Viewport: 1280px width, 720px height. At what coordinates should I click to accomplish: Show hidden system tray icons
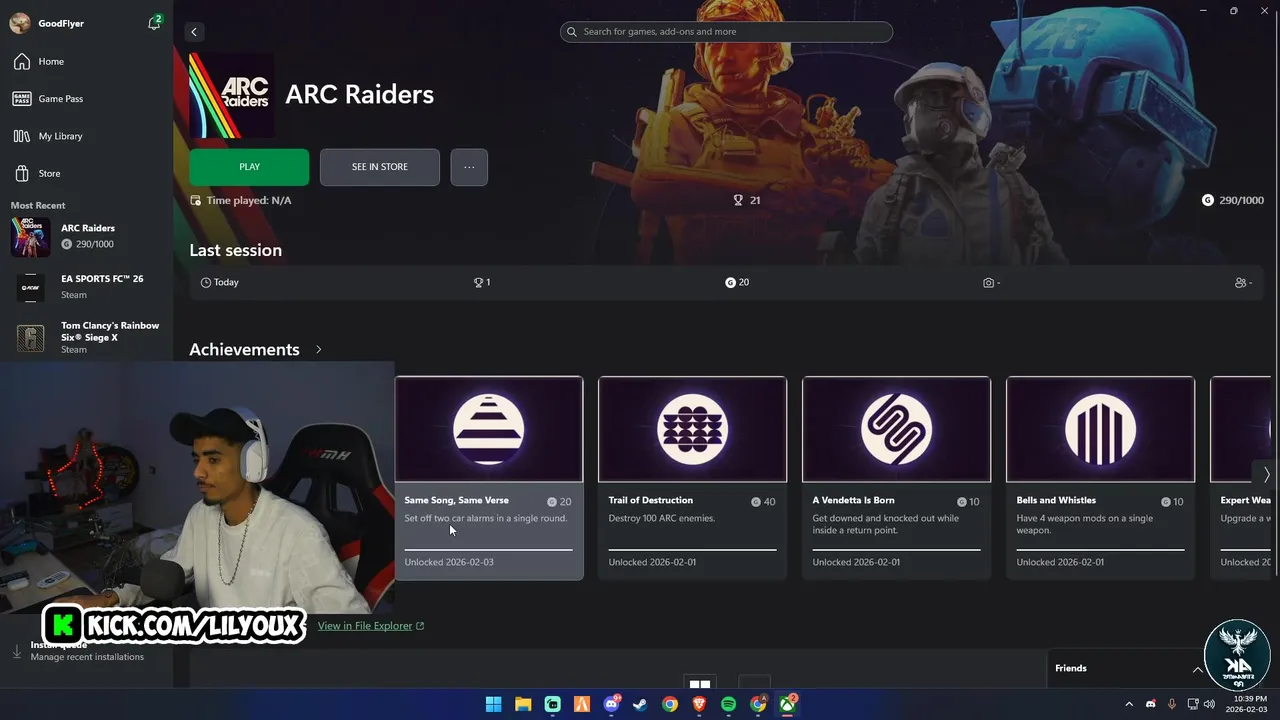1129,704
